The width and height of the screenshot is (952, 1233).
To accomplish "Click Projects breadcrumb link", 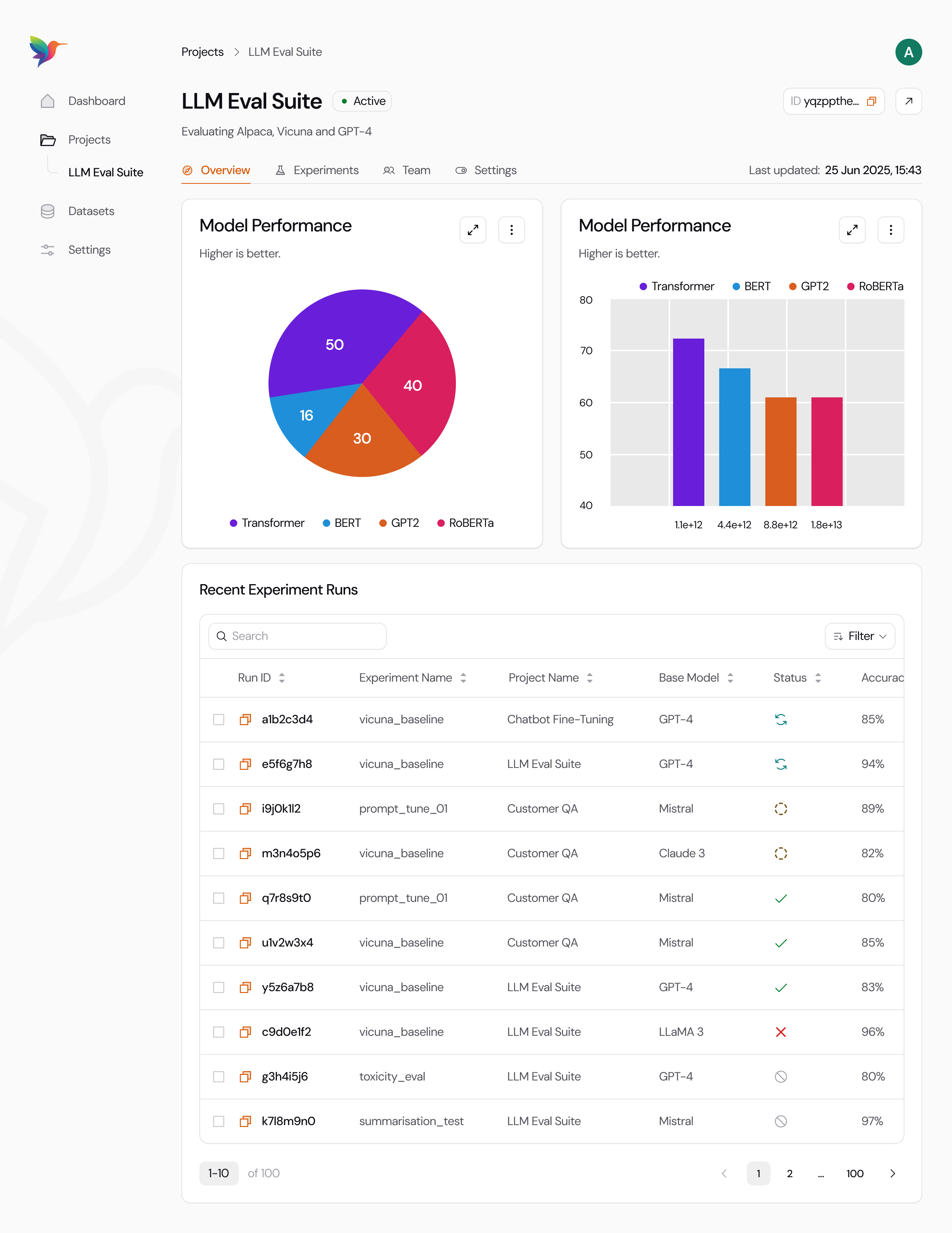I will pos(202,52).
